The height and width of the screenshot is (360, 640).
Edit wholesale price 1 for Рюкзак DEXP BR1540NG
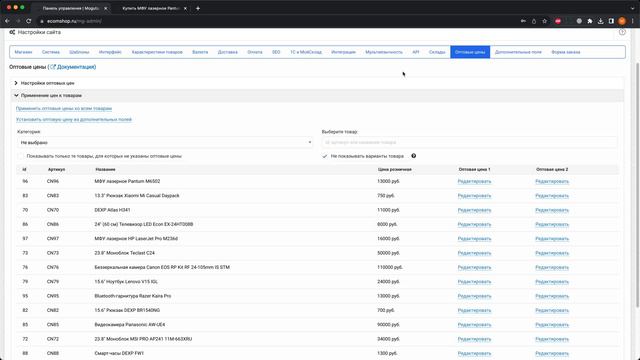pos(474,311)
